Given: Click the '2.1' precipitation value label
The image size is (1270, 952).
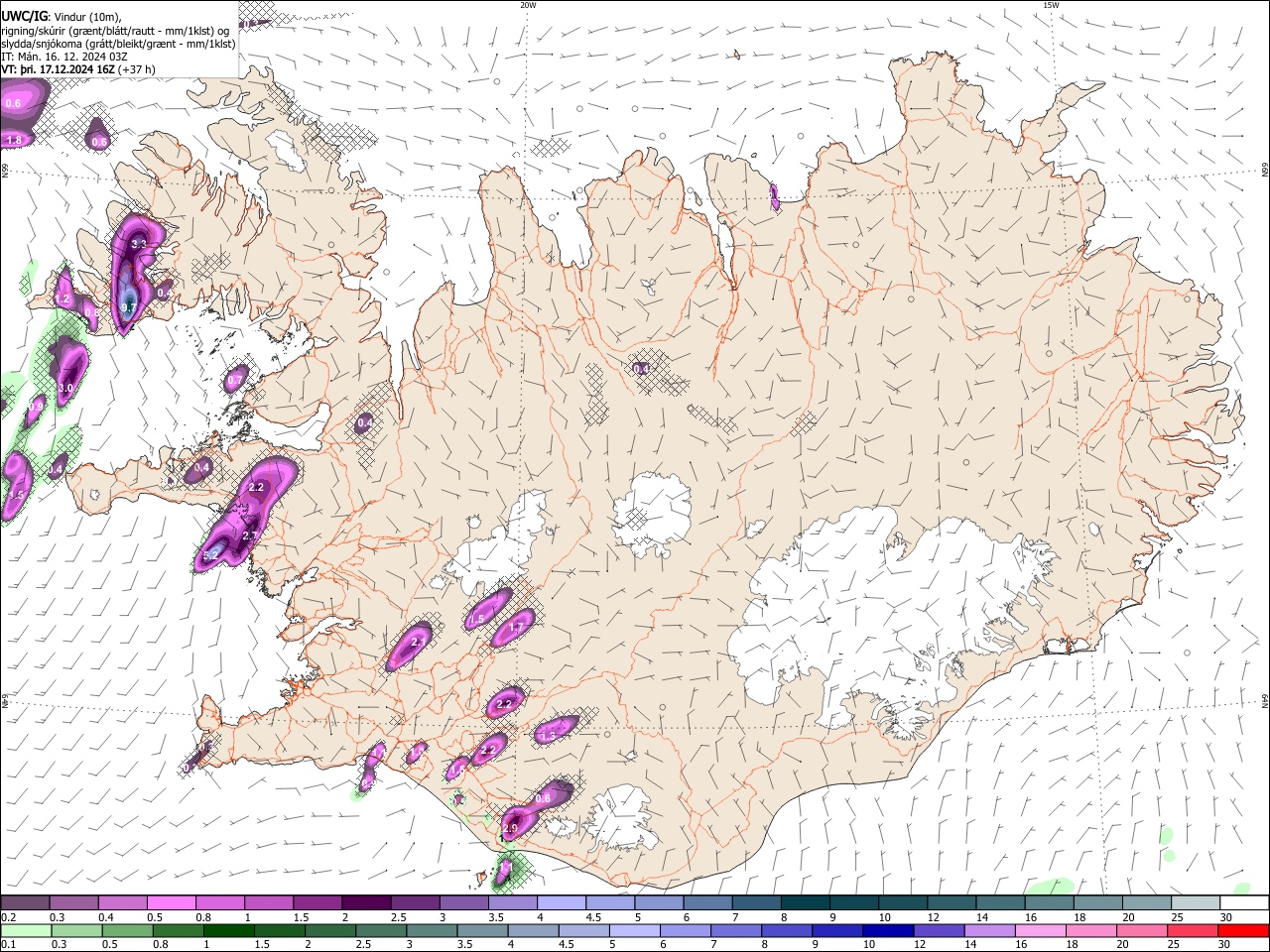Looking at the screenshot, I should click(x=418, y=643).
